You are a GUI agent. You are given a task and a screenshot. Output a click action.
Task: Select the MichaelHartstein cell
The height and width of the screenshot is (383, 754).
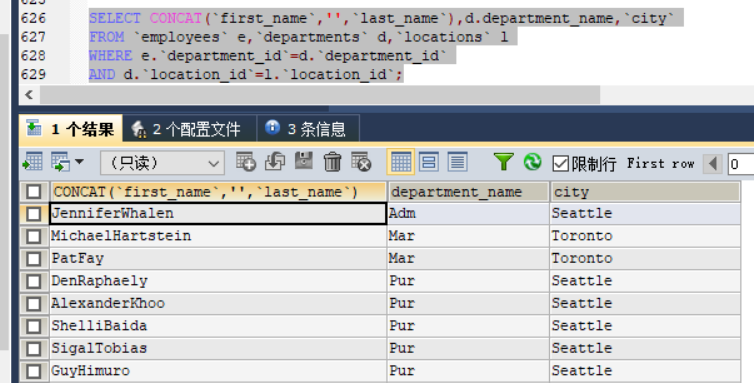pyautogui.click(x=218, y=236)
